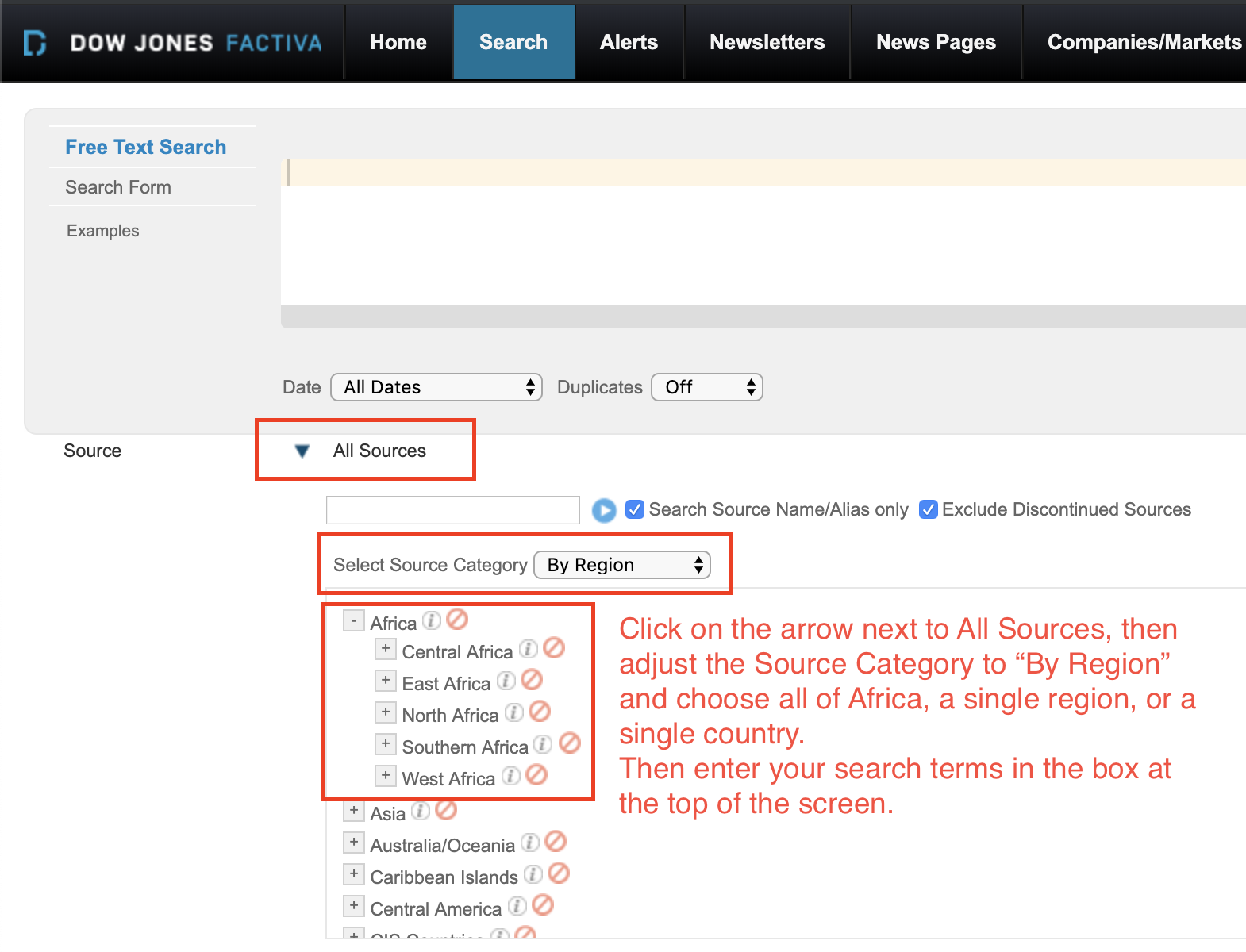The height and width of the screenshot is (952, 1246).
Task: Expand the Central America node
Action: (x=354, y=906)
